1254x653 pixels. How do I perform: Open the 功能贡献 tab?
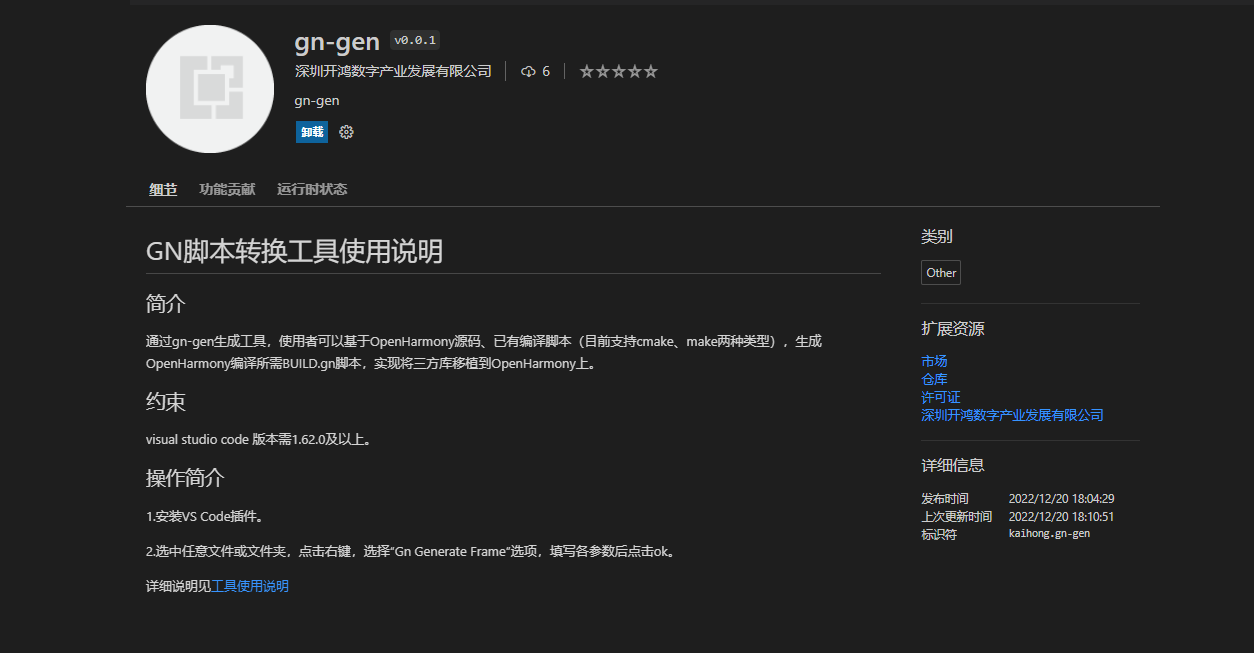point(227,189)
